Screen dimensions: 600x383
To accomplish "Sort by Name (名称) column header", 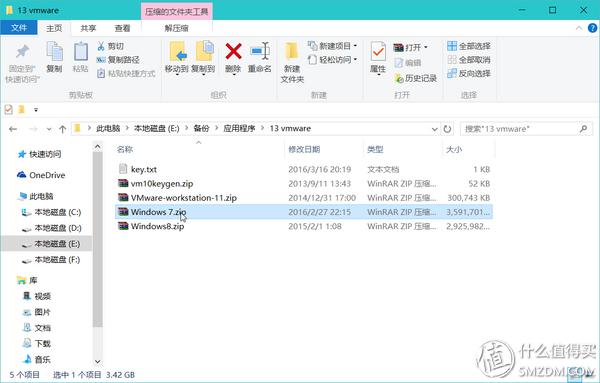I will point(125,150).
